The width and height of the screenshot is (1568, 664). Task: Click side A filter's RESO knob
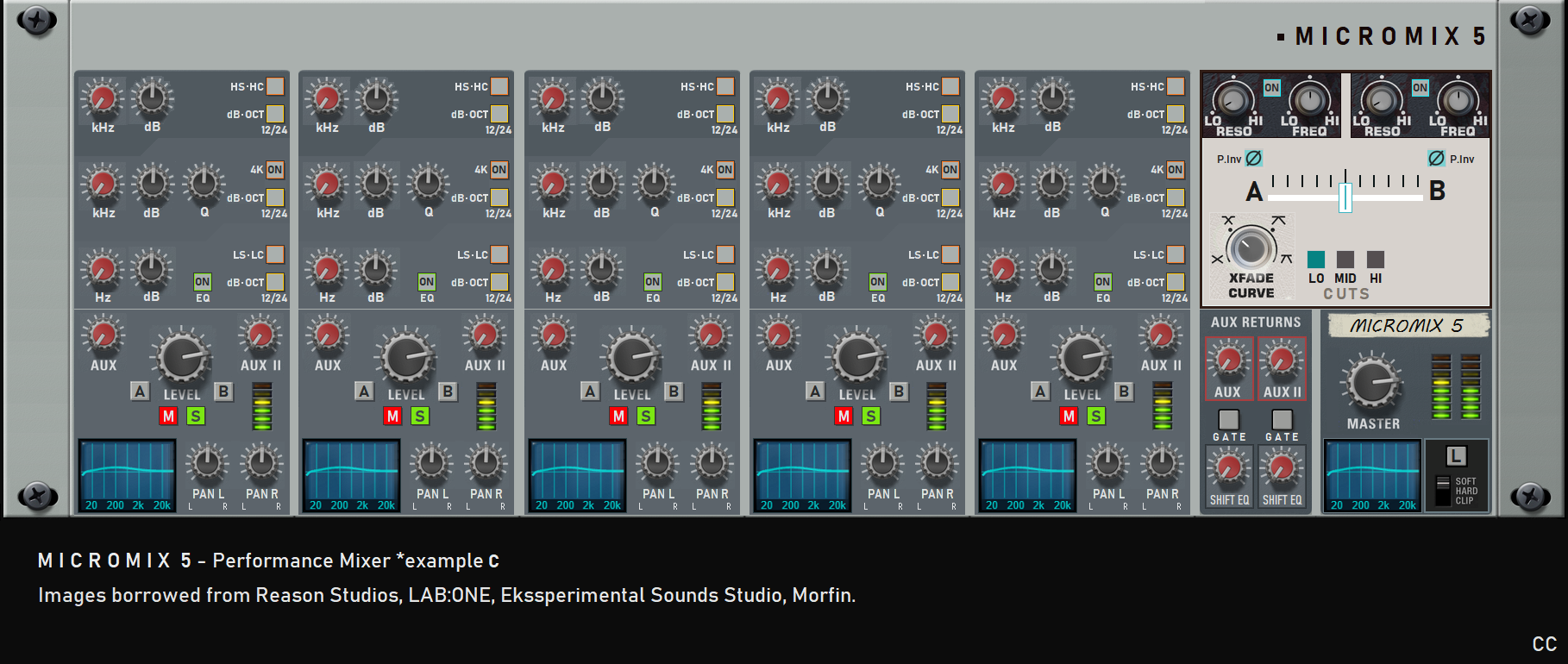pyautogui.click(x=1233, y=100)
